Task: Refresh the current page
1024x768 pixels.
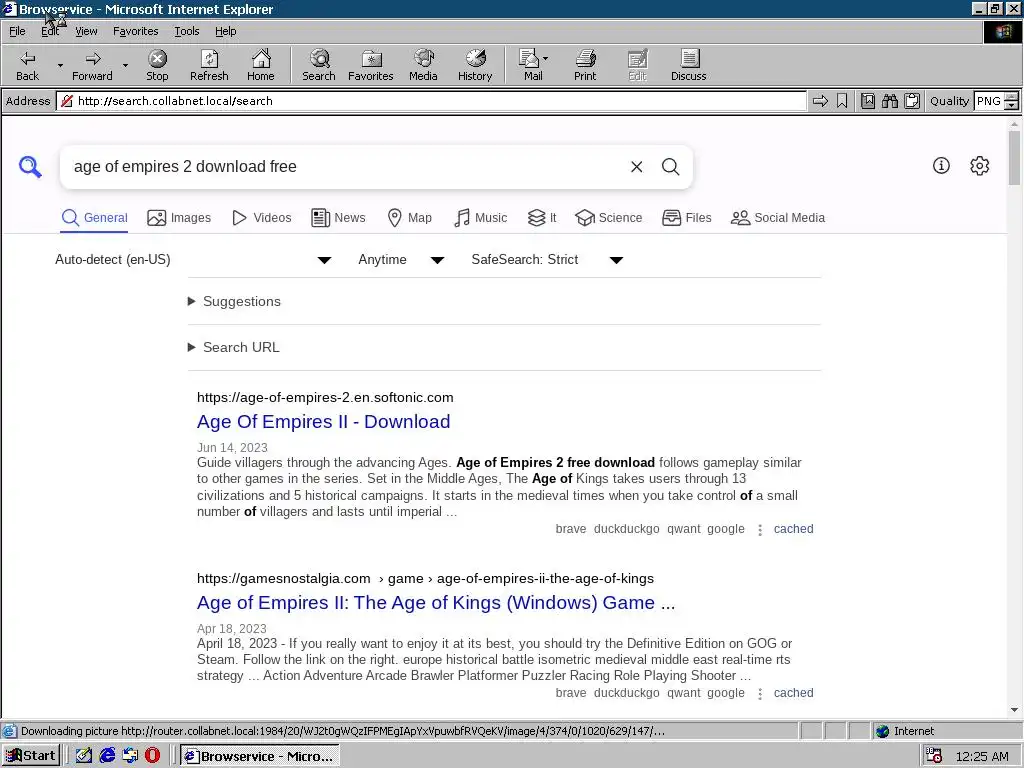Action: point(209,65)
